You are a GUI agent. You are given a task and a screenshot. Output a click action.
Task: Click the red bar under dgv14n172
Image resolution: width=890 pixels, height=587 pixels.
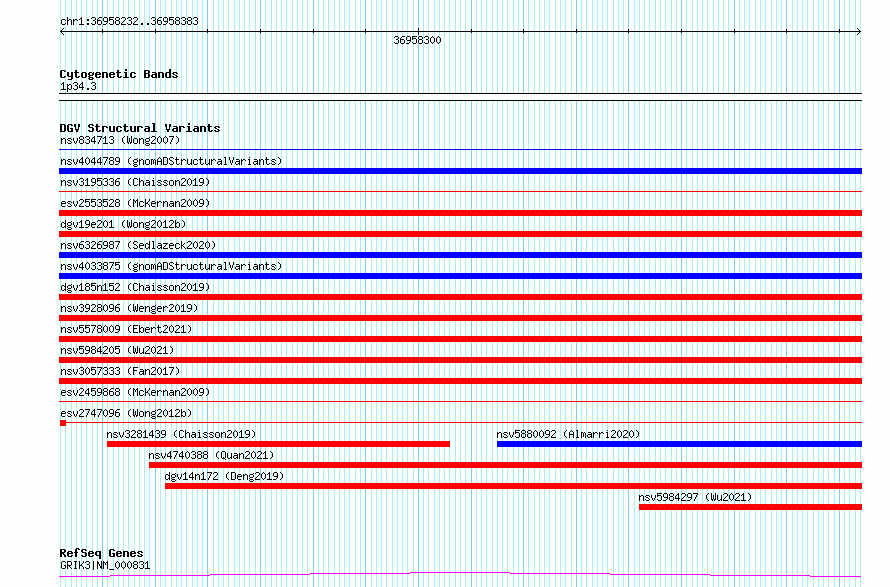pyautogui.click(x=513, y=486)
